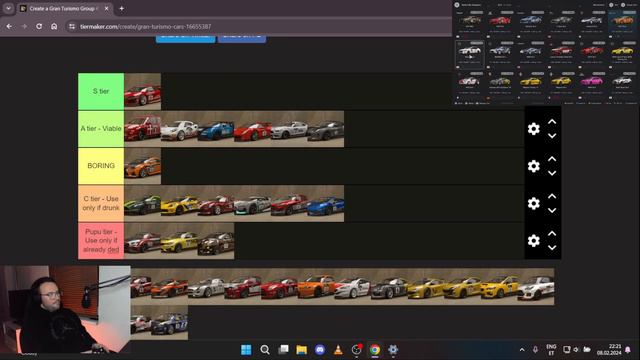Click the green S tier label
Image resolution: width=640 pixels, height=360 pixels.
[101, 91]
